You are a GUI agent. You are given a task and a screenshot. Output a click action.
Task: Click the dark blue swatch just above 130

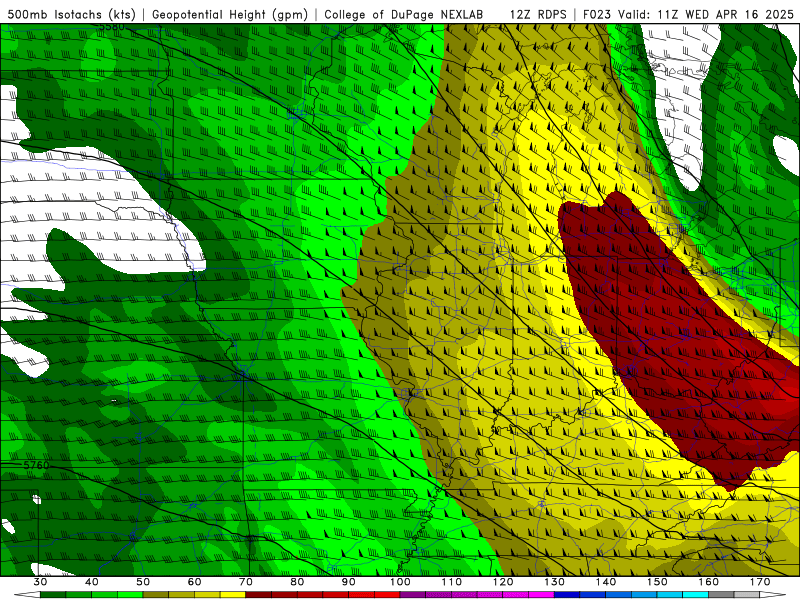pos(567,595)
